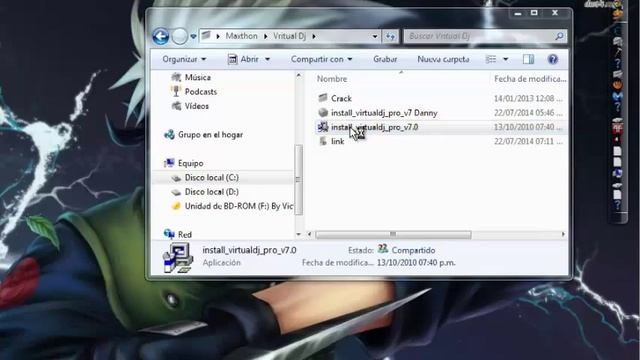Image resolution: width=640 pixels, height=360 pixels.
Task: Click the 22/07/2014 07:11 date cell
Action: (x=528, y=141)
